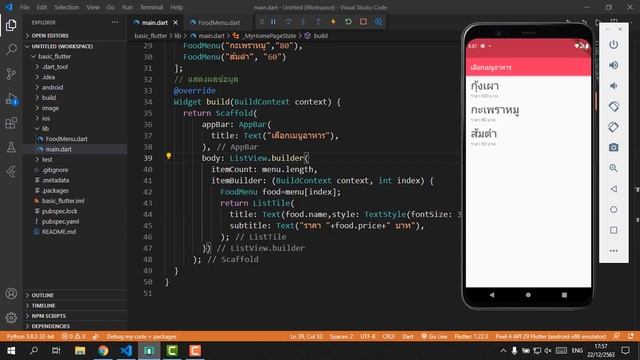Open the File menu
640x360 pixels.
point(24,7)
